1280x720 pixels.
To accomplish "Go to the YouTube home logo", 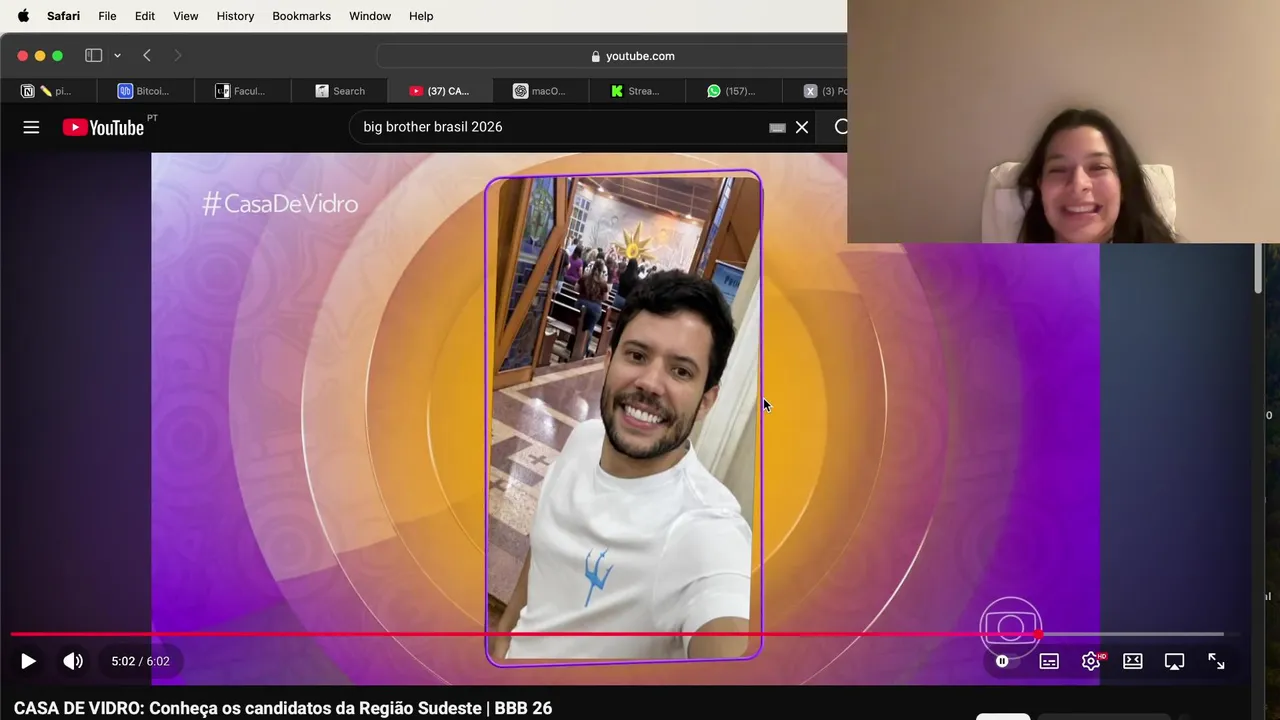I will (103, 127).
